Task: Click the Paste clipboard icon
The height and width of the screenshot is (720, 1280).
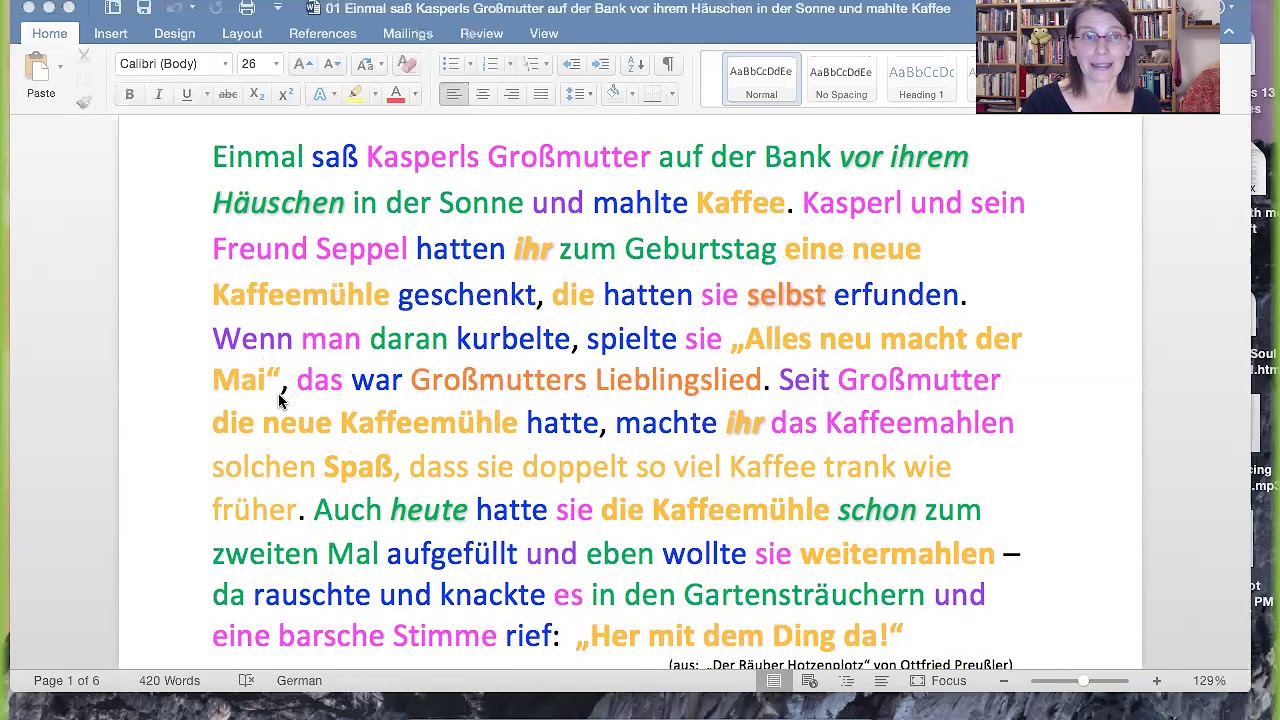Action: [38, 67]
